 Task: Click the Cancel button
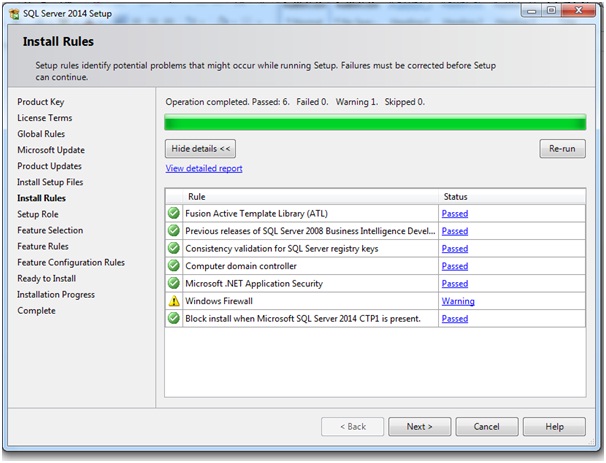click(x=487, y=427)
